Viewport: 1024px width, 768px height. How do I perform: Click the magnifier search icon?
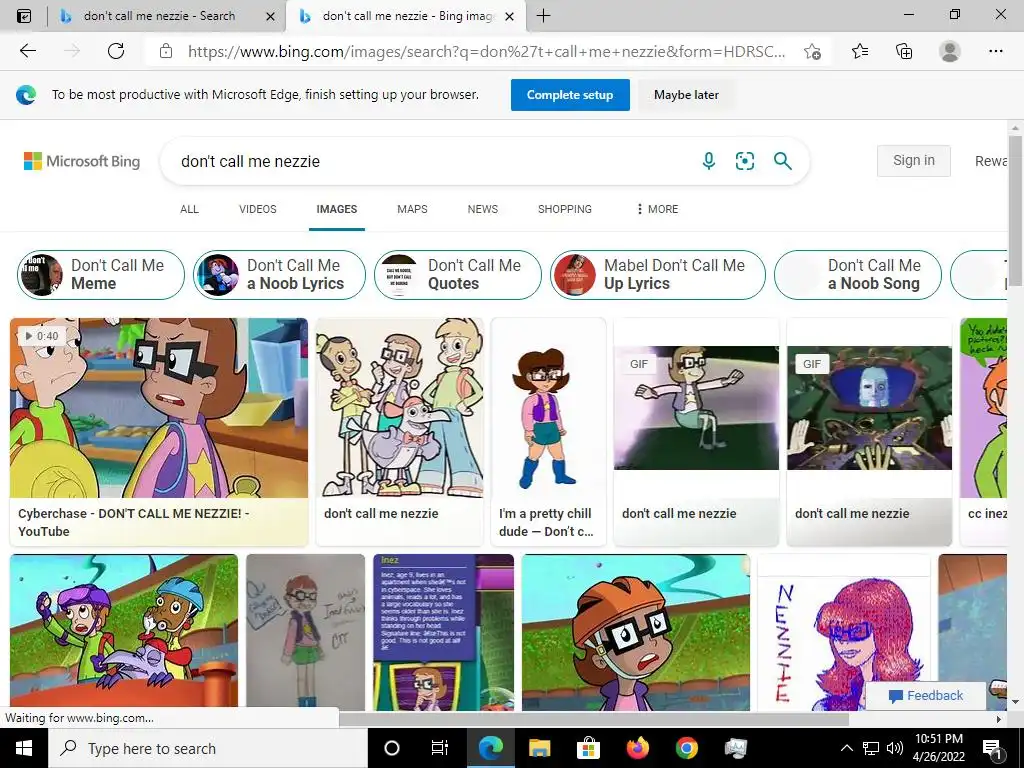coord(782,161)
